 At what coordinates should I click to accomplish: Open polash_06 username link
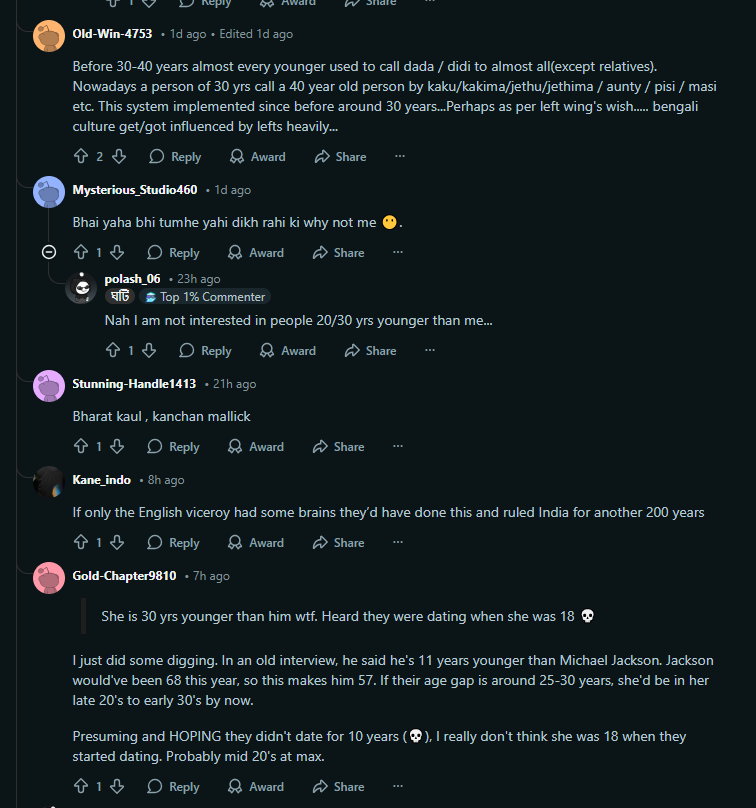click(x=132, y=279)
